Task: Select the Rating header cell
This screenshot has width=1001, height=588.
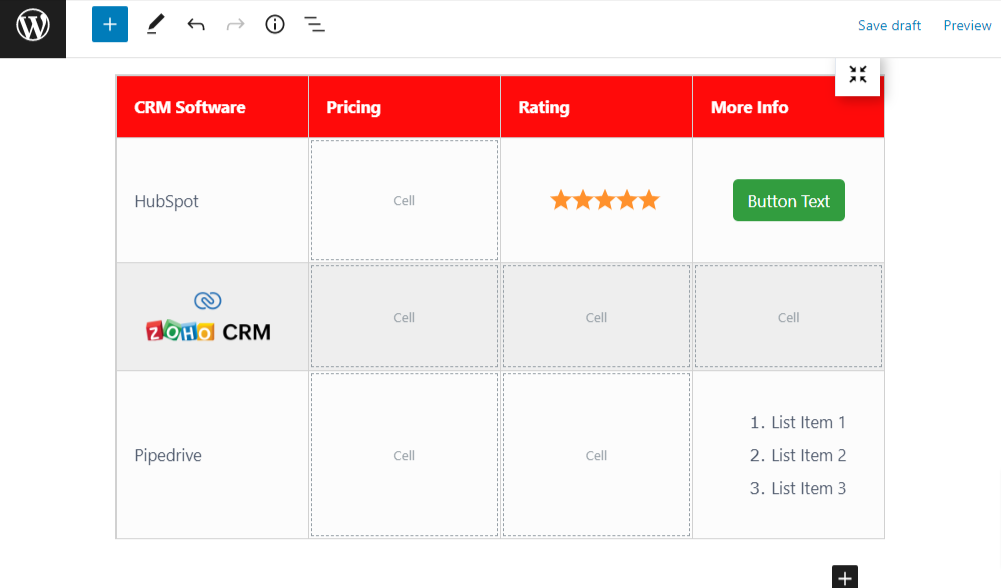Action: pyautogui.click(x=596, y=107)
